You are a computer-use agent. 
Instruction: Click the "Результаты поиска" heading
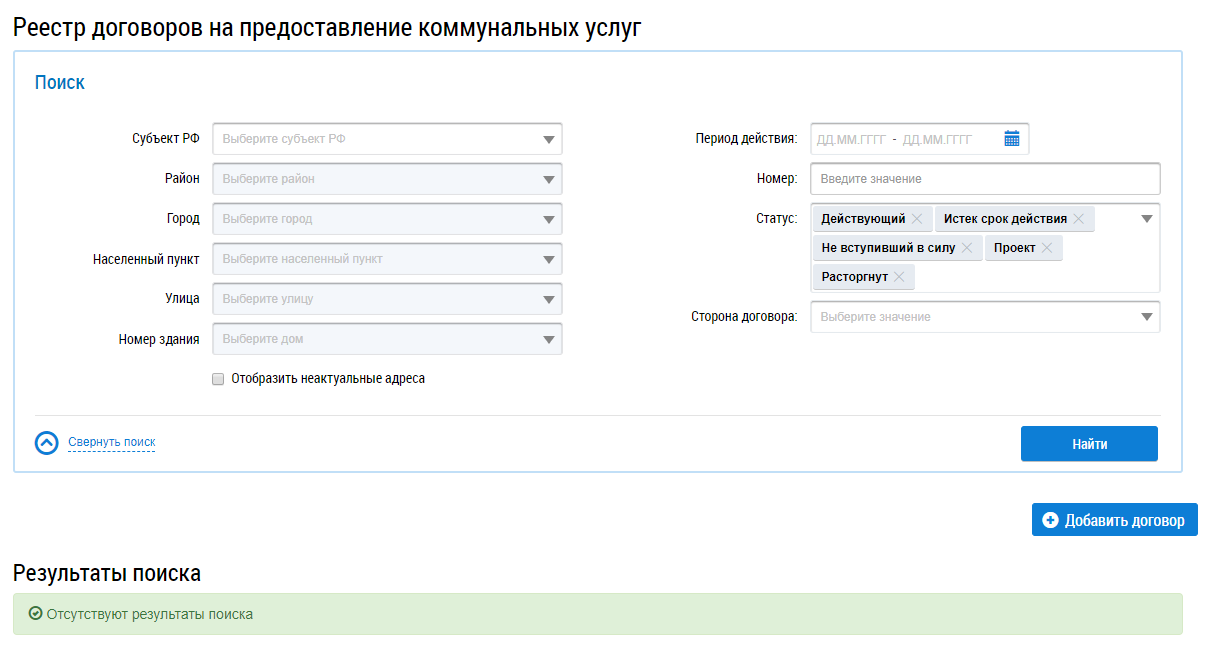point(107,573)
